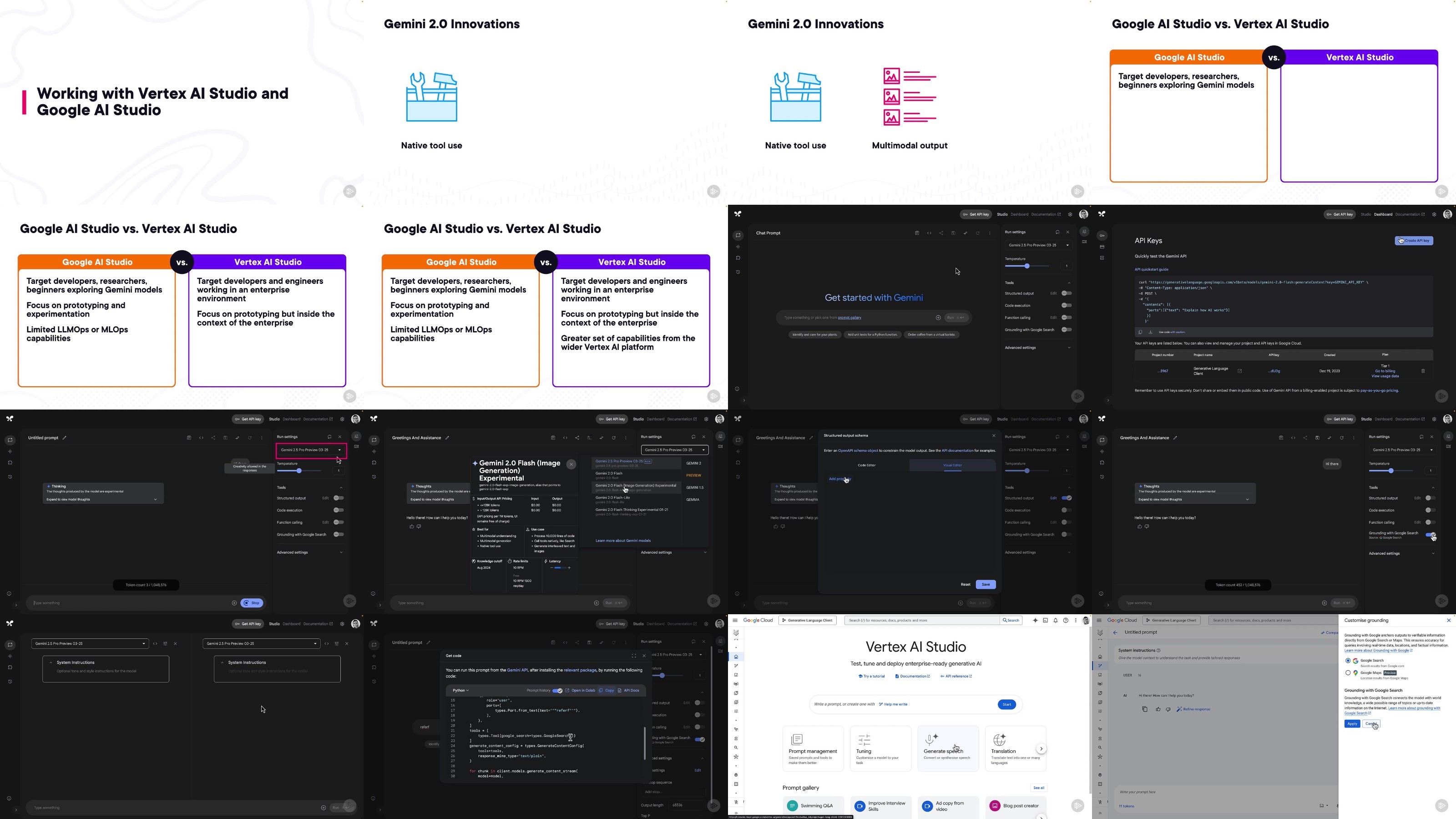Open the model dropdown highlighted with the pink box
Image resolution: width=1456 pixels, height=819 pixels.
tap(311, 450)
